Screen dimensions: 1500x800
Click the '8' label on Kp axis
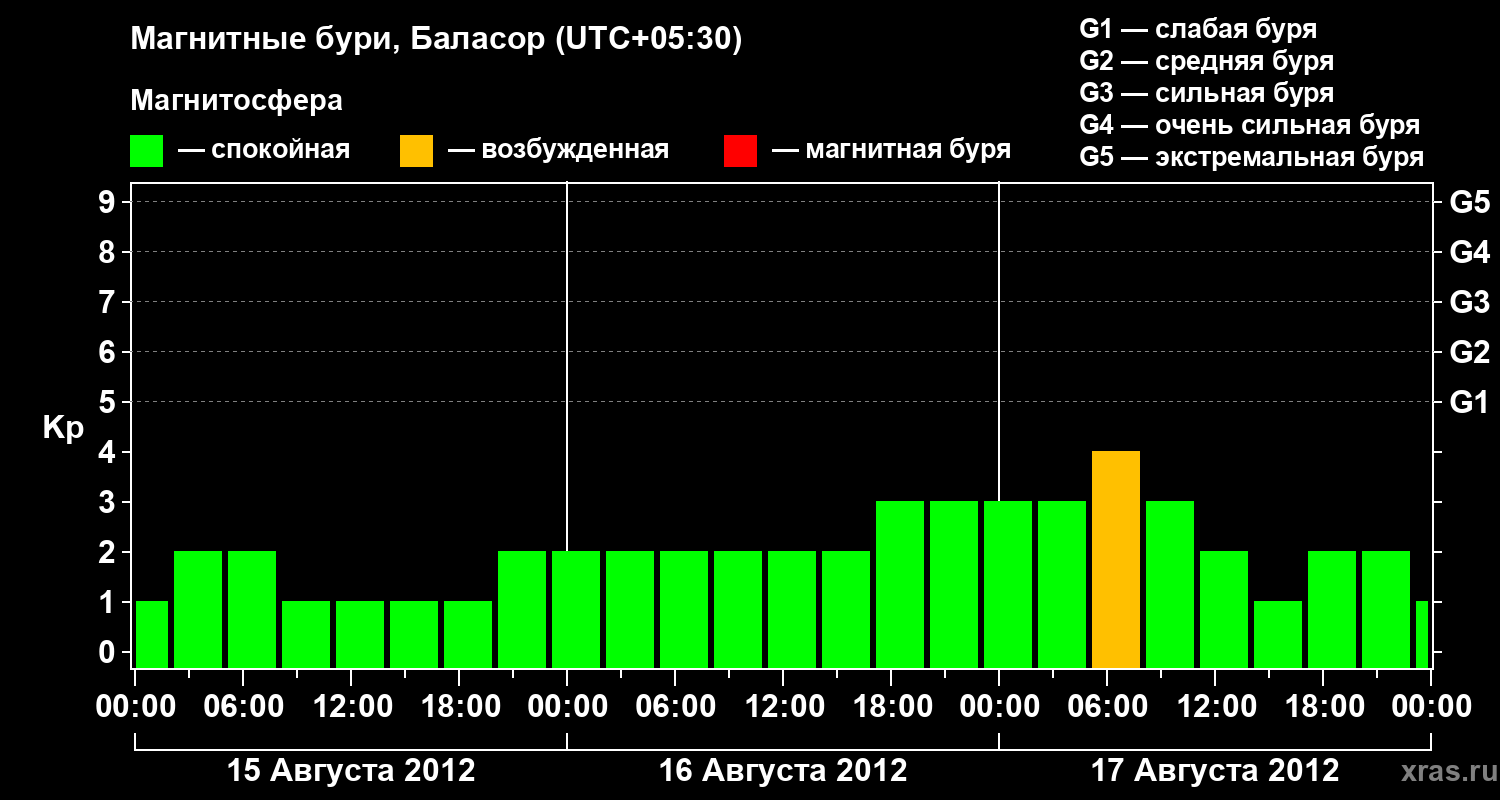(x=109, y=252)
